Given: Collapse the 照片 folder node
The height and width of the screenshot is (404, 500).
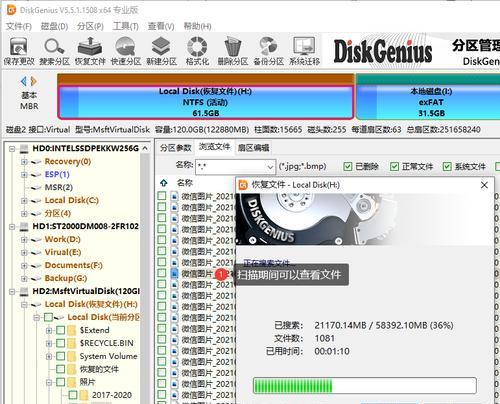Looking at the screenshot, I should (49, 382).
